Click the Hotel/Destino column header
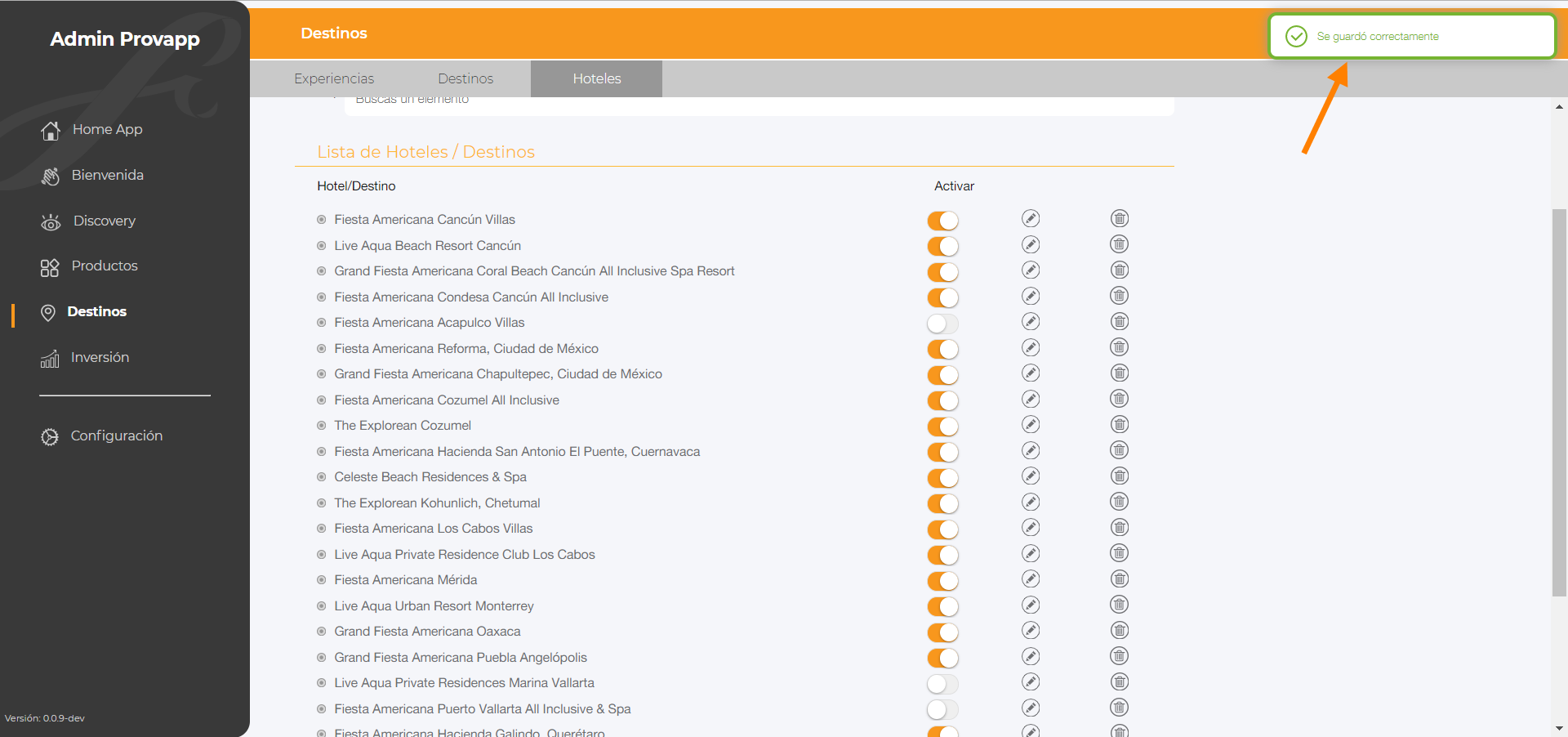 pyautogui.click(x=356, y=186)
